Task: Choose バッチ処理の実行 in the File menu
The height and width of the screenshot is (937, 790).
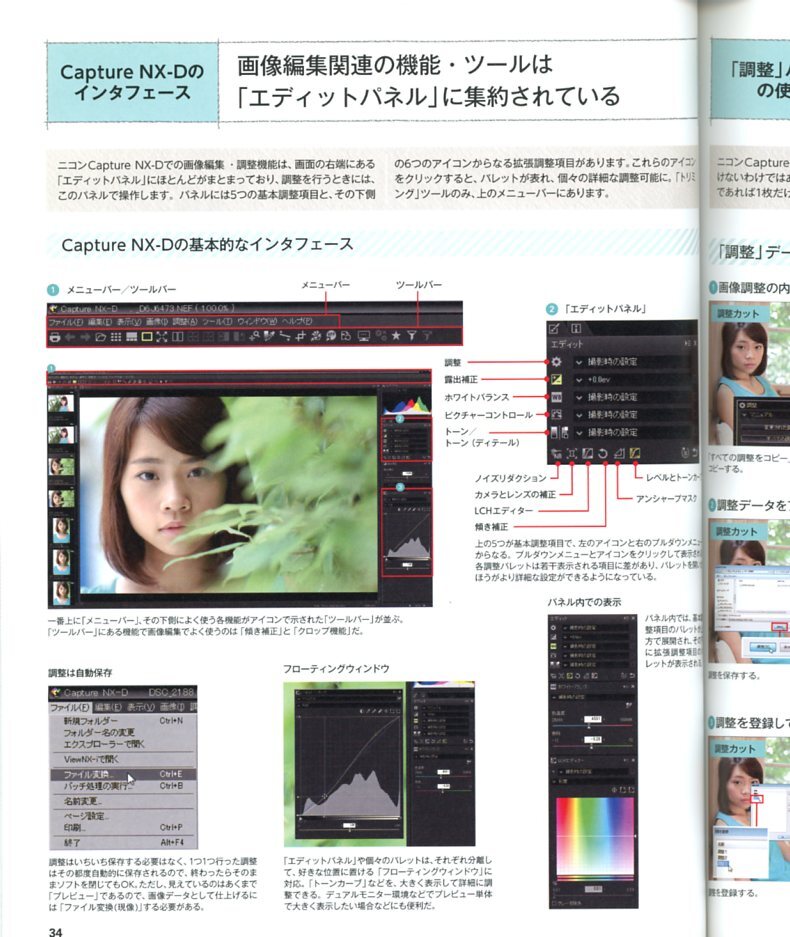Action: coord(123,786)
